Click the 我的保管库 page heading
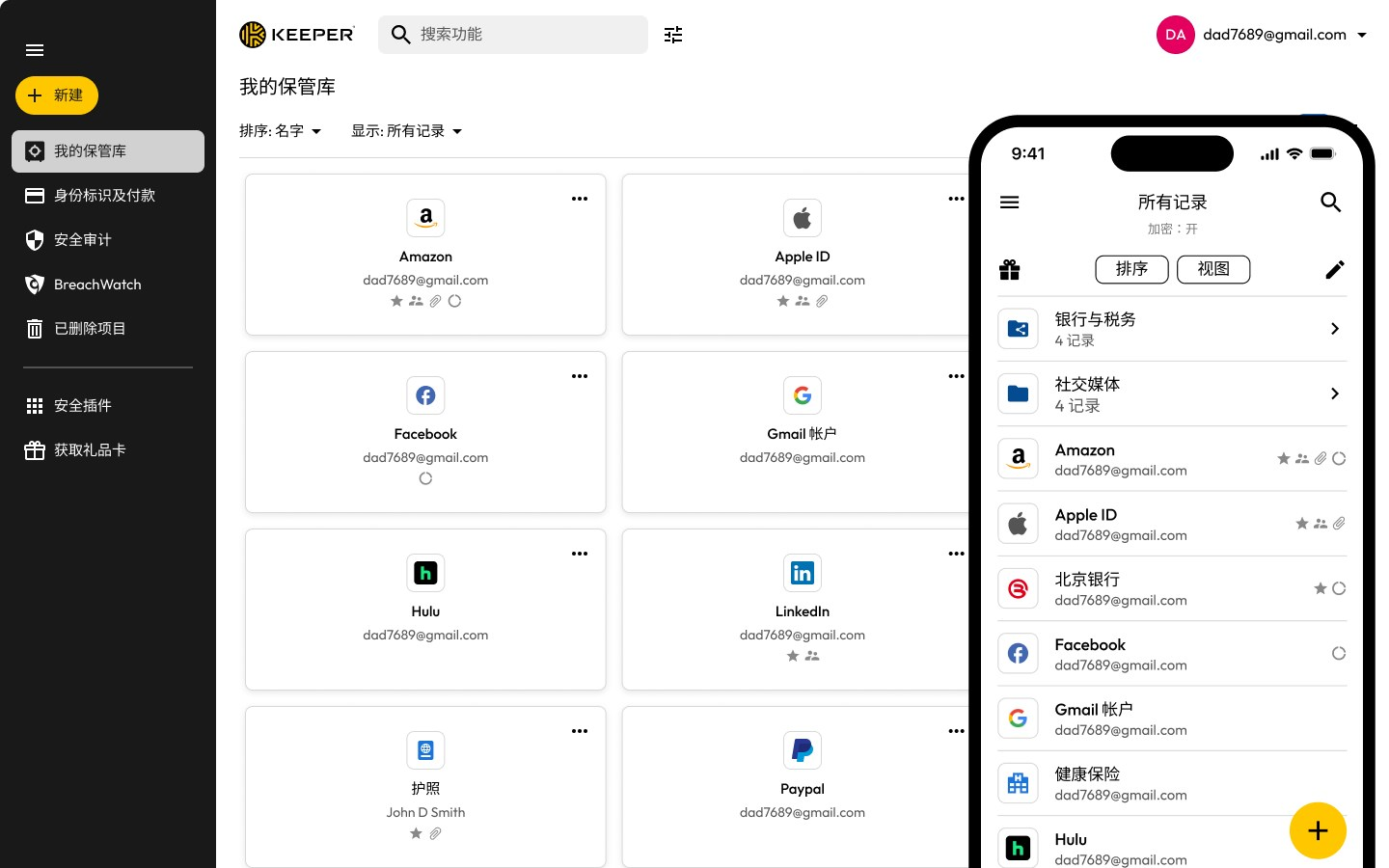 click(x=287, y=87)
